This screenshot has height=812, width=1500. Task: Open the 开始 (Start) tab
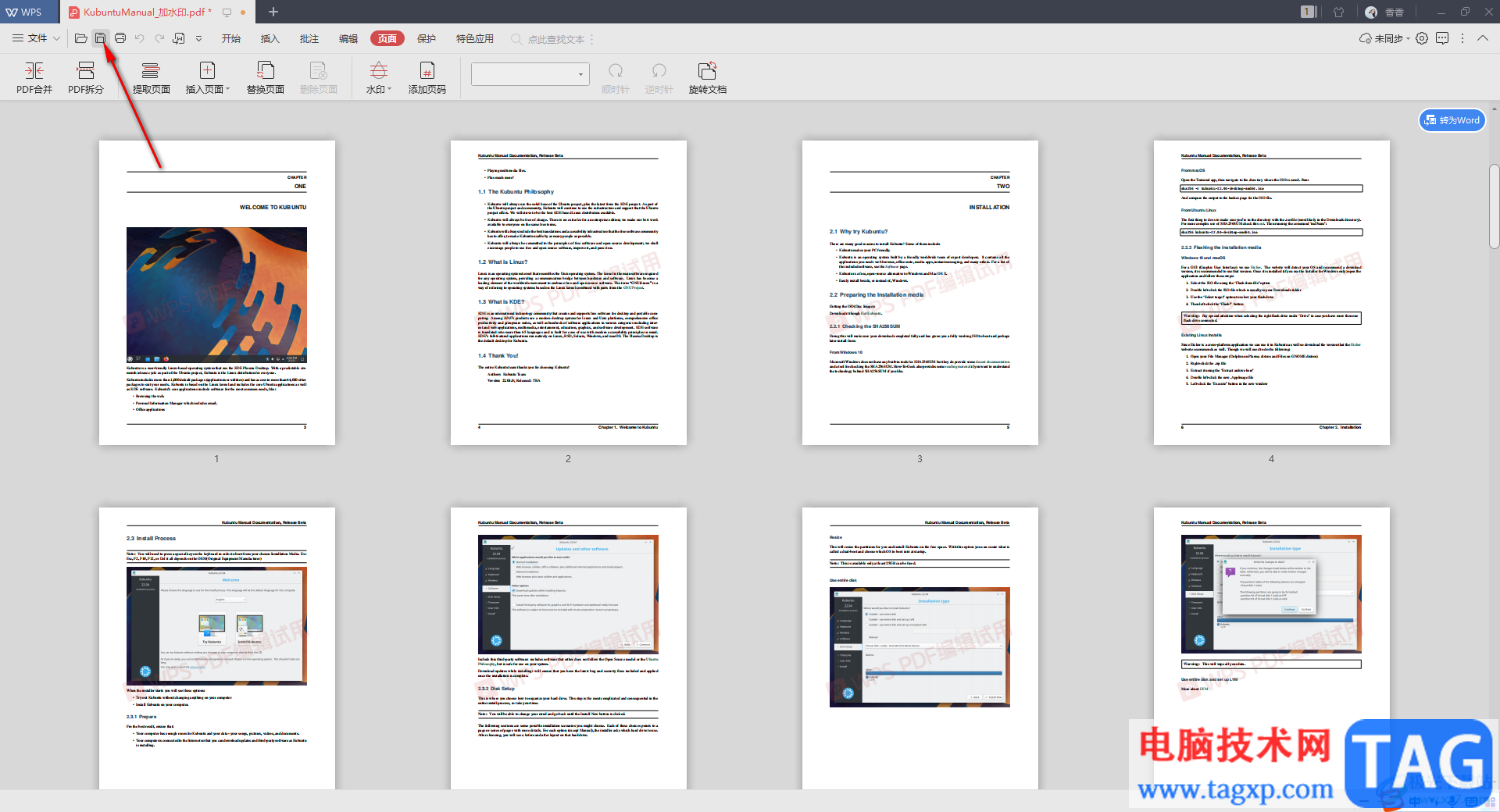pos(231,38)
